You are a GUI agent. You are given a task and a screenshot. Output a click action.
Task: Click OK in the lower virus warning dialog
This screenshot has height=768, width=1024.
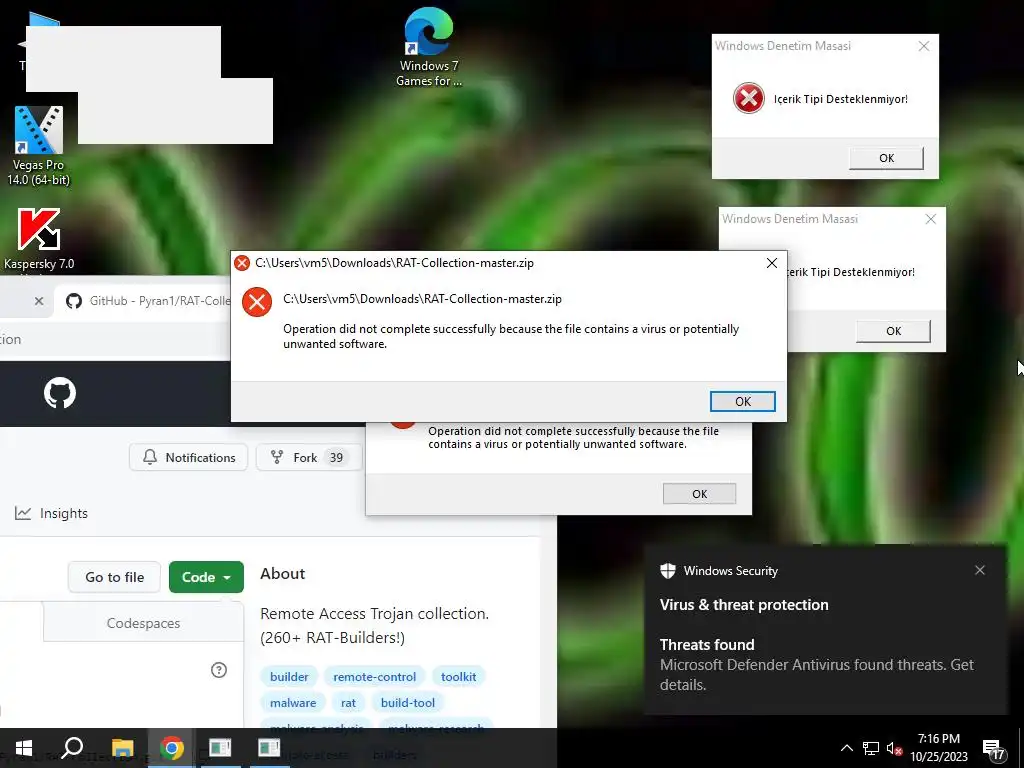[699, 494]
